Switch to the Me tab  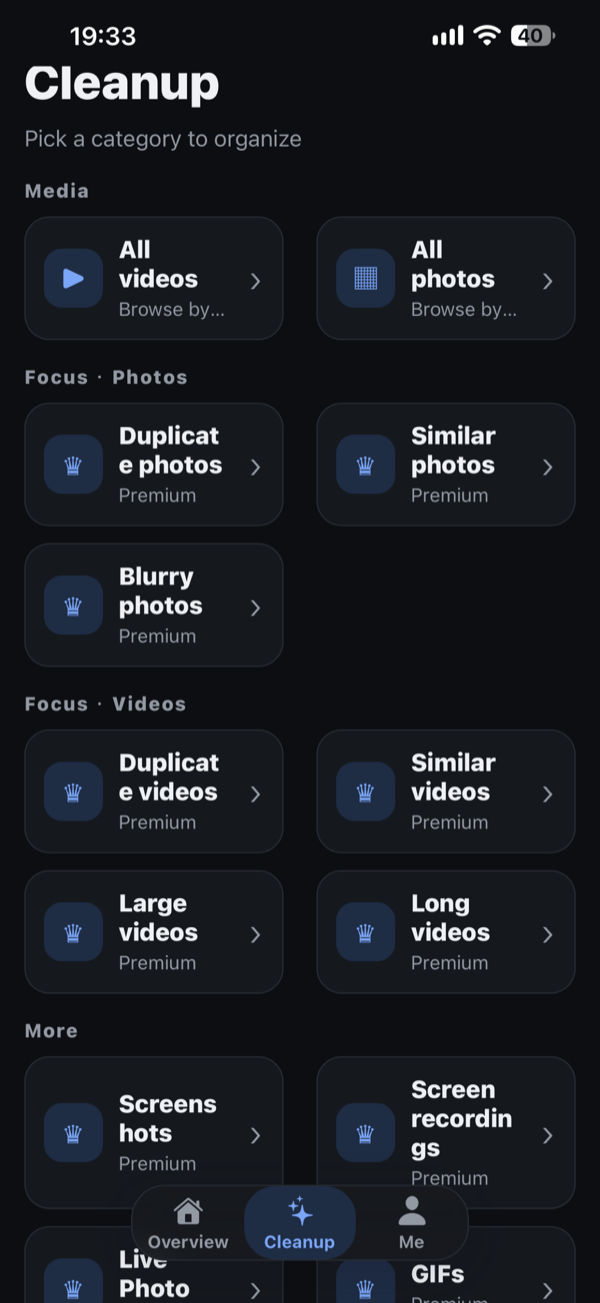click(x=411, y=1224)
